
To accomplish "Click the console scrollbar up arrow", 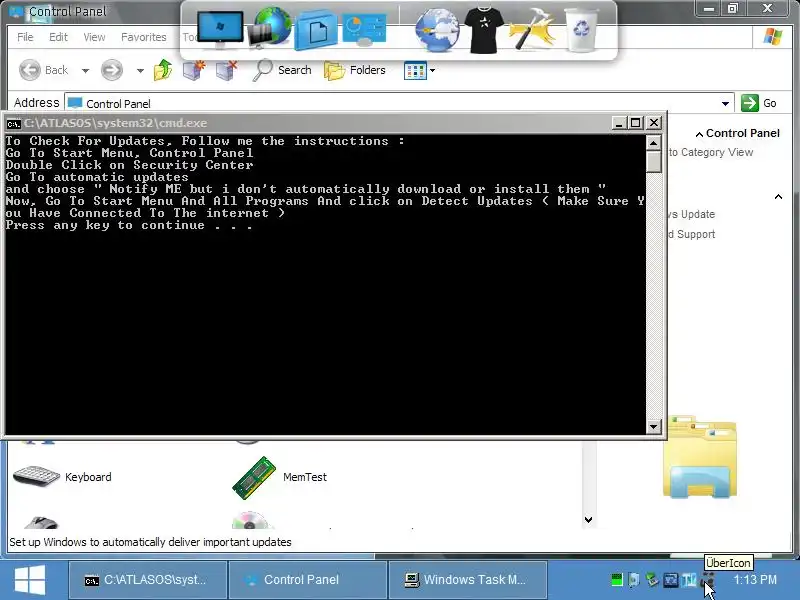I will pyautogui.click(x=654, y=143).
